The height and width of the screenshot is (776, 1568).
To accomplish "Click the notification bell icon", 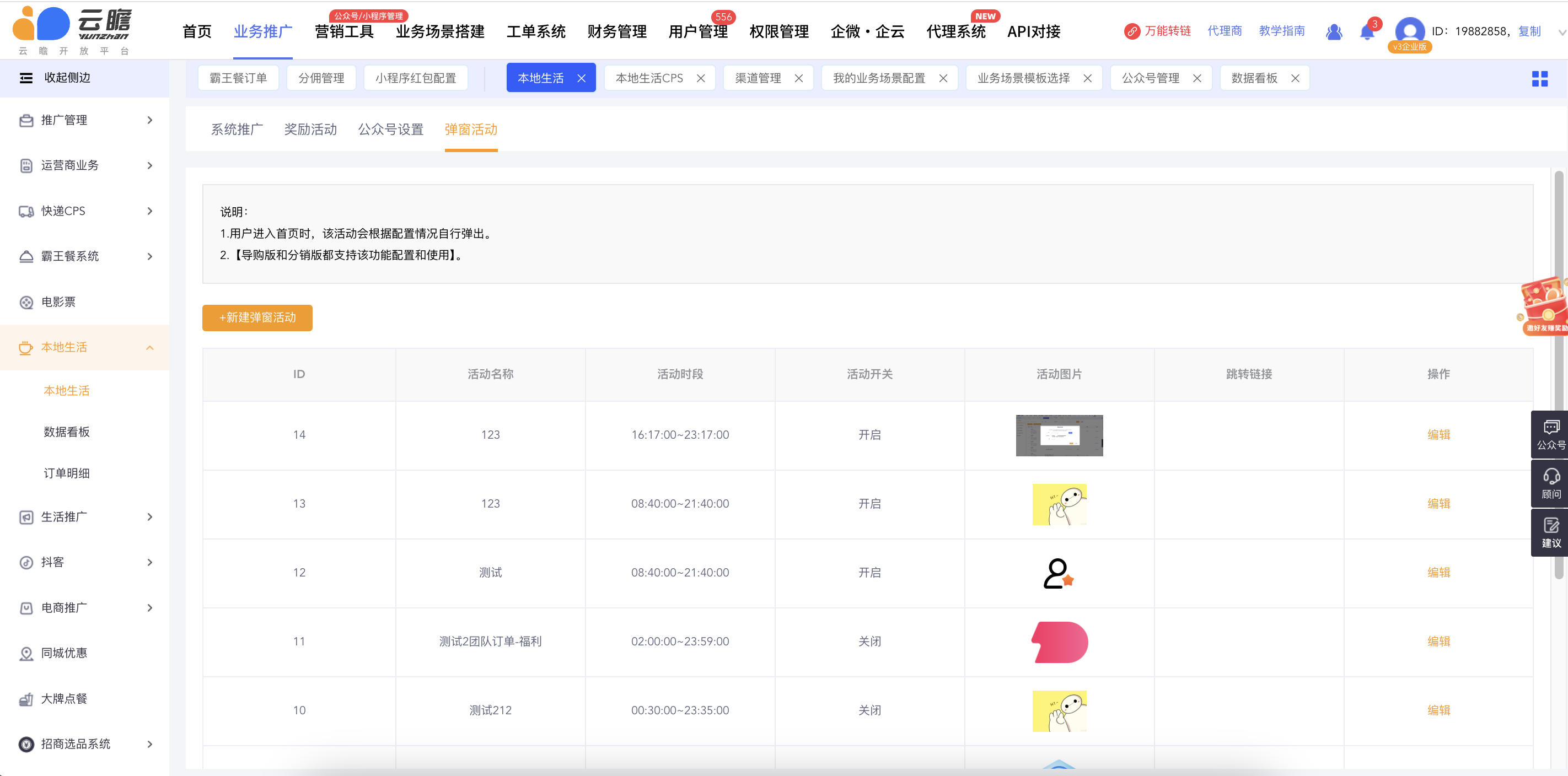I will [x=1367, y=33].
